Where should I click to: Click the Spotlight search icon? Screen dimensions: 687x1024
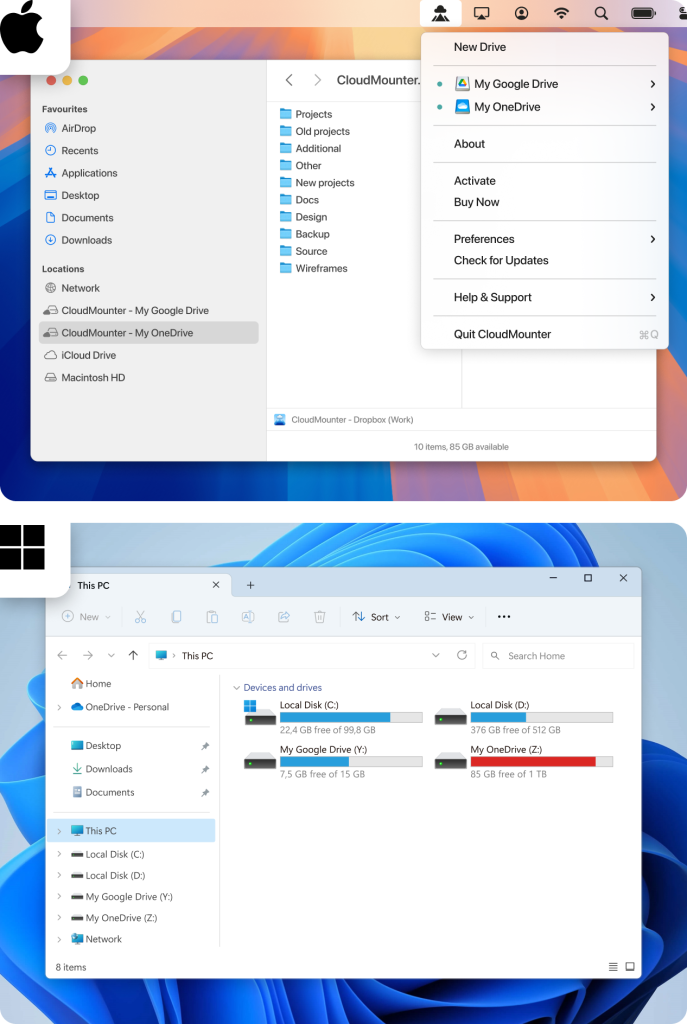pos(601,13)
